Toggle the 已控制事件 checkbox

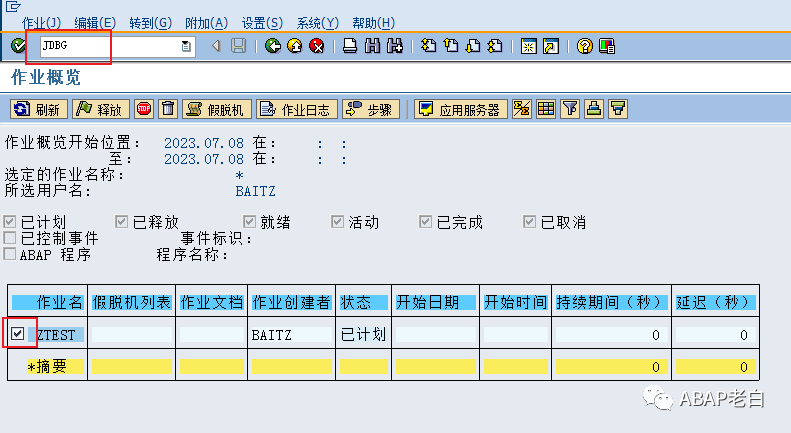pos(10,238)
